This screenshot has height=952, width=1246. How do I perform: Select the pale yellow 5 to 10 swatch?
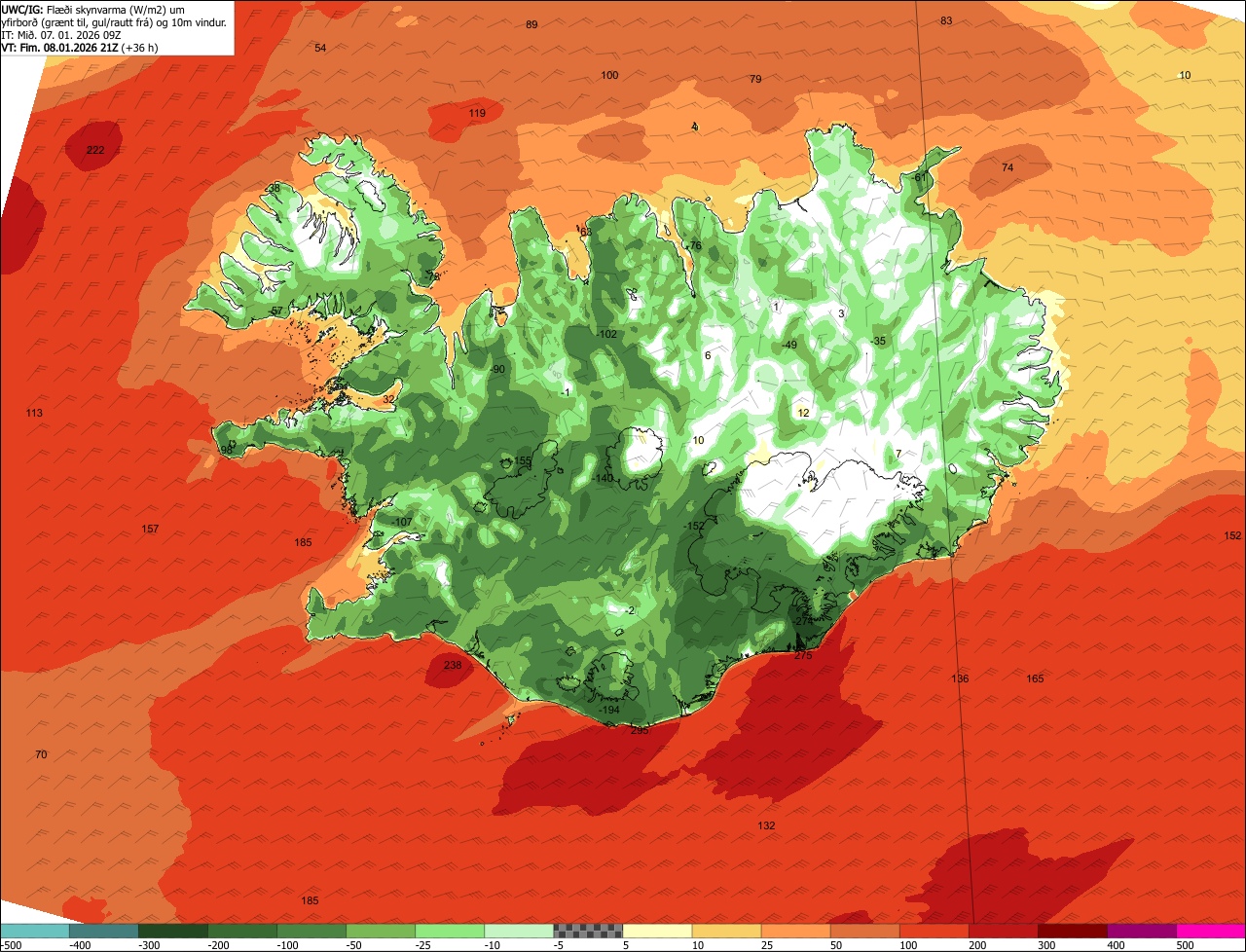coord(657,931)
